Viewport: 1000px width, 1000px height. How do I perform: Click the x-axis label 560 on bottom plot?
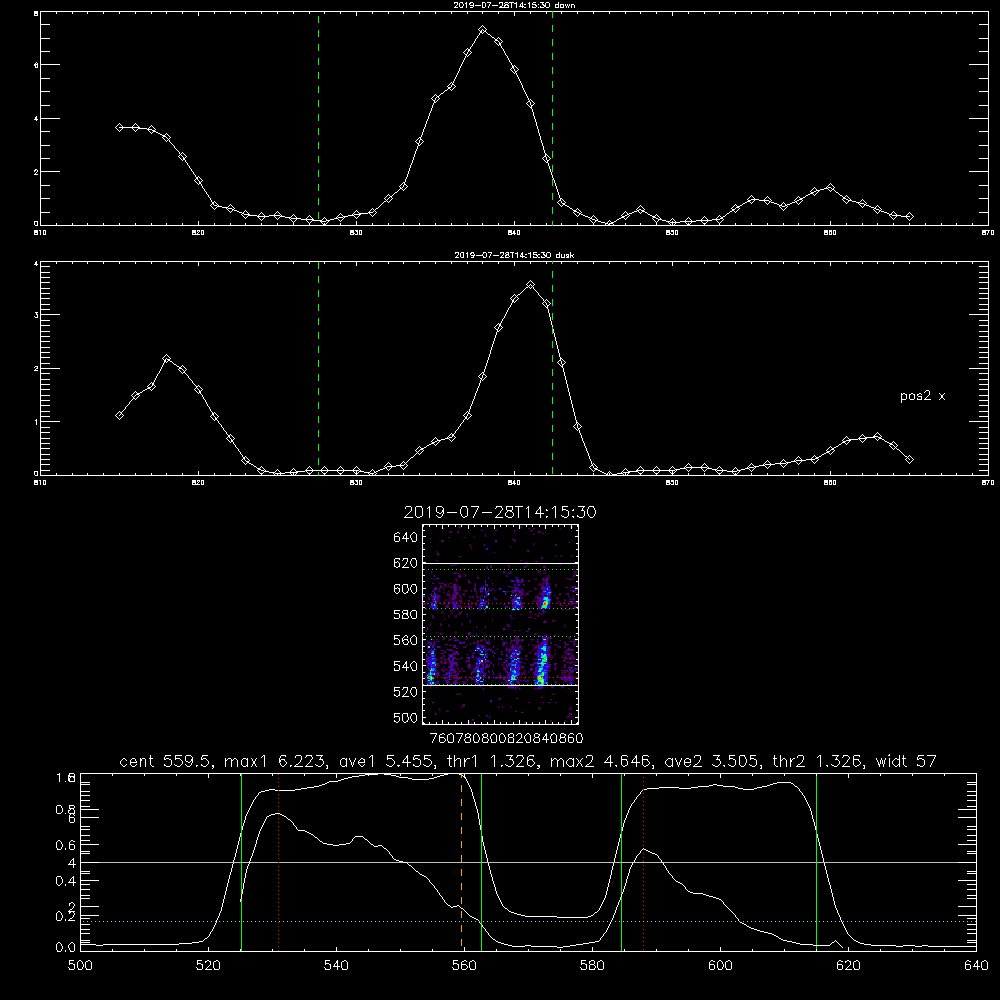pos(464,966)
